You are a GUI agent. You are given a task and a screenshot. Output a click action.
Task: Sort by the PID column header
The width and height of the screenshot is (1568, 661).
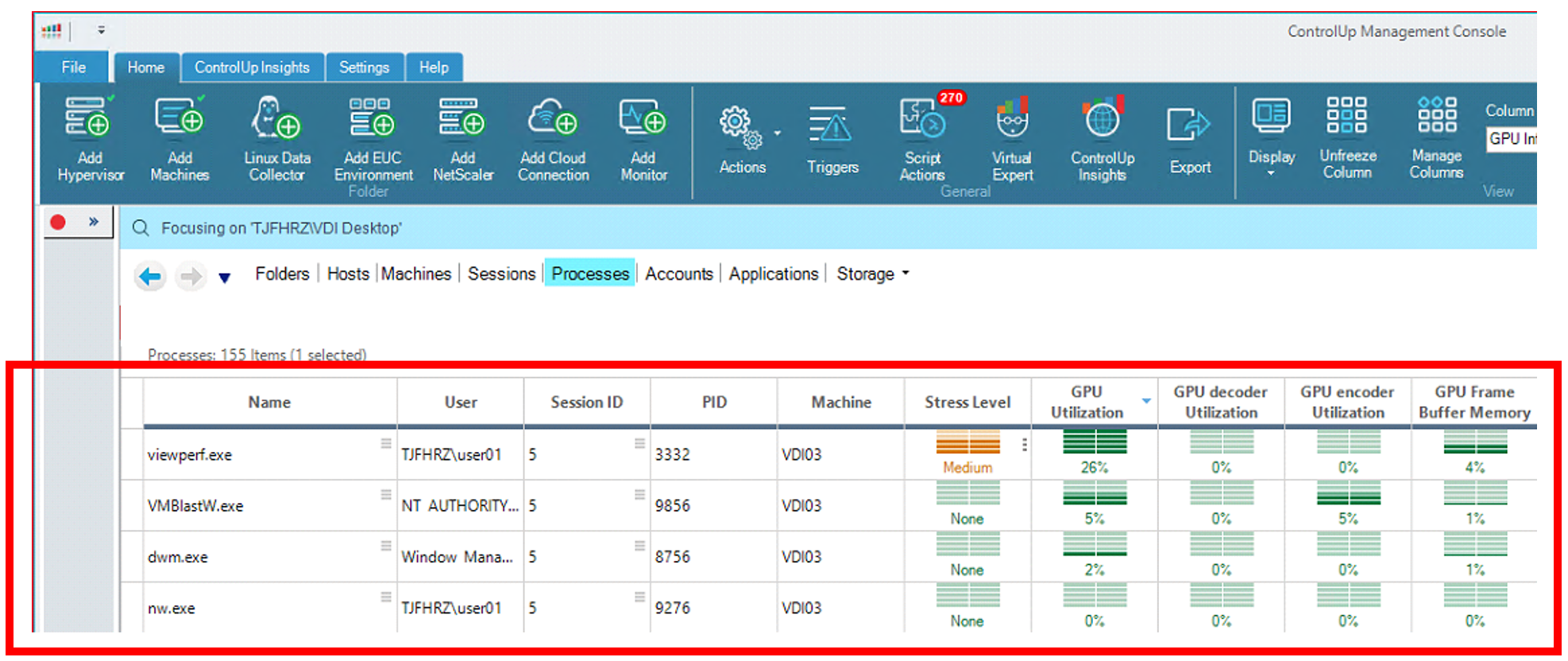pos(714,402)
